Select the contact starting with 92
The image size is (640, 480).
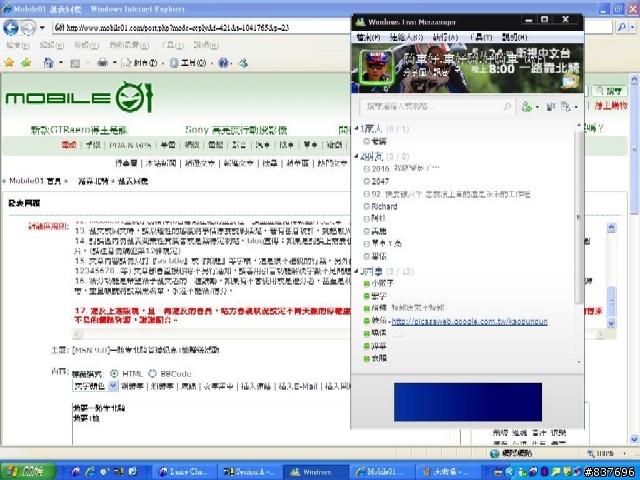point(447,194)
